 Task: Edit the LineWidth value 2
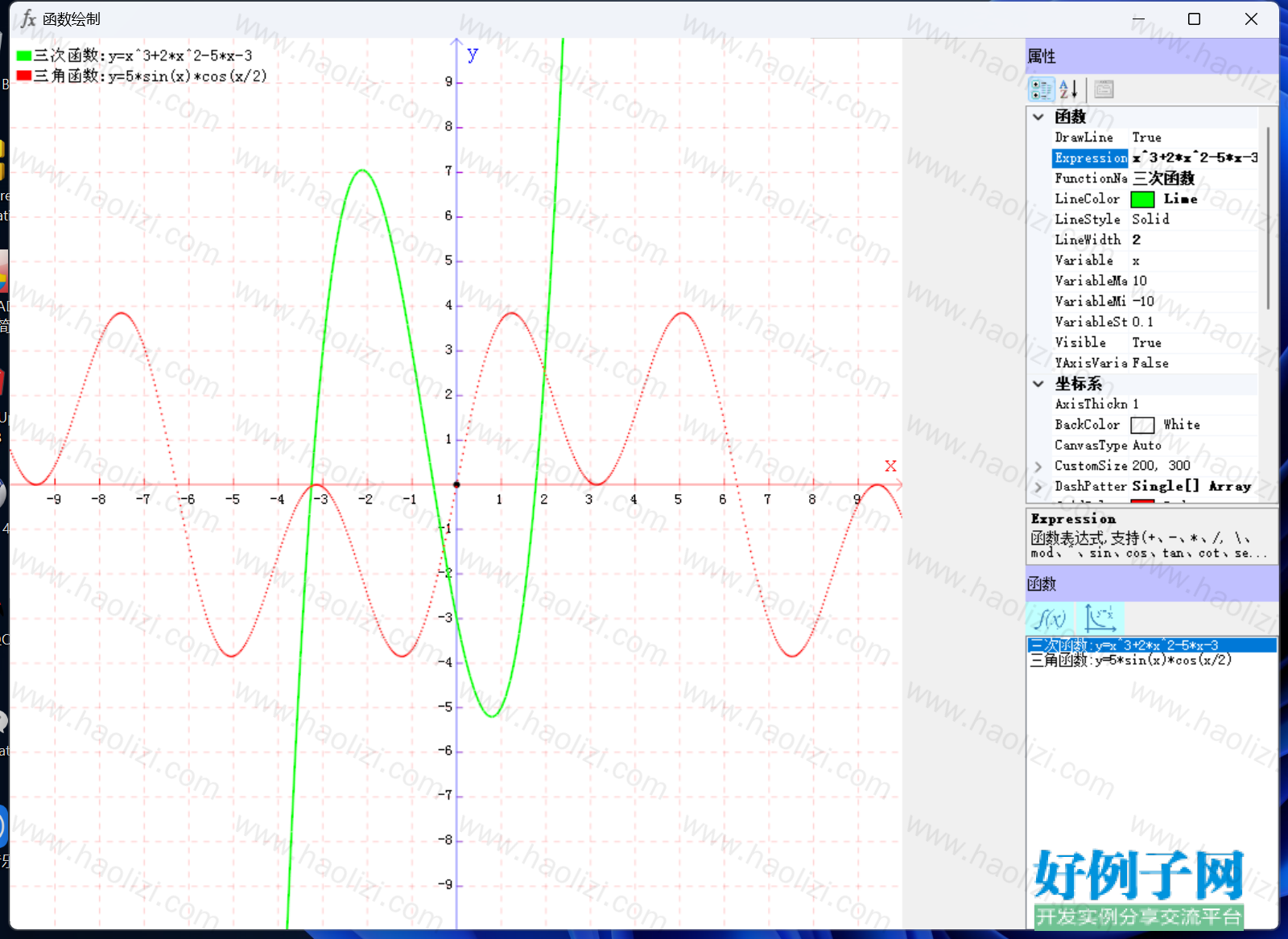tap(1194, 240)
